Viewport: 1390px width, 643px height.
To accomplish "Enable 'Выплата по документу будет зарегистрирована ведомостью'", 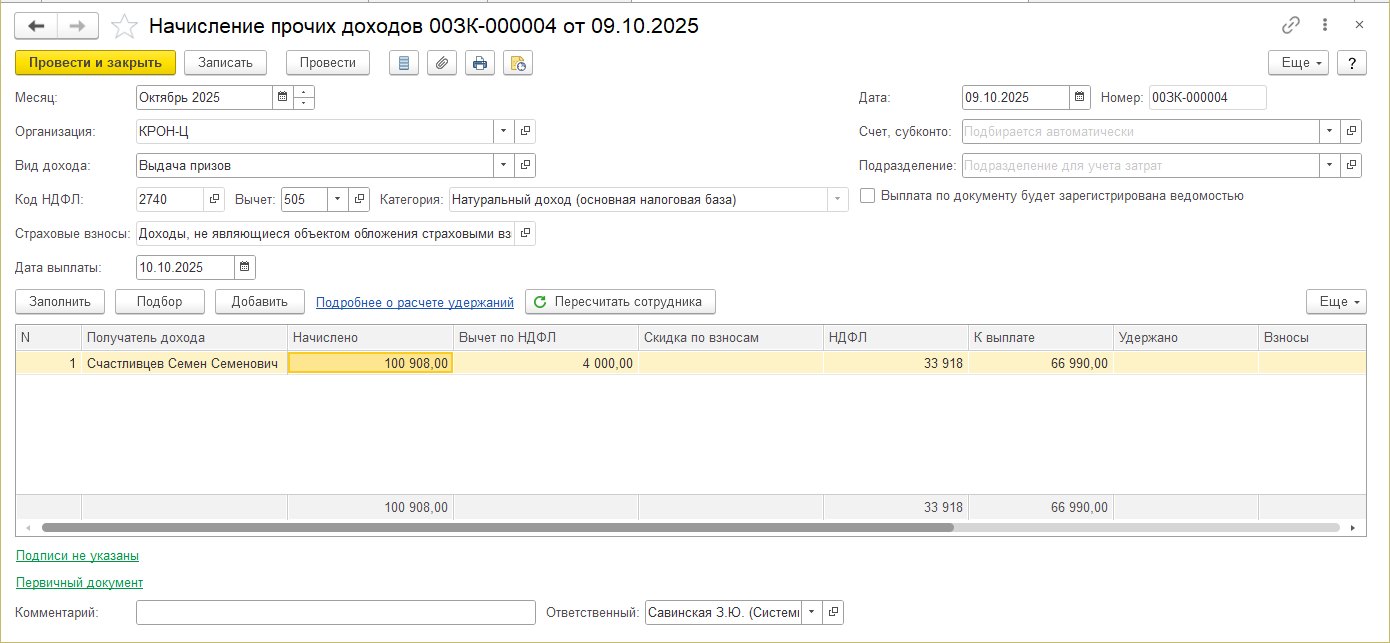I will 867,196.
